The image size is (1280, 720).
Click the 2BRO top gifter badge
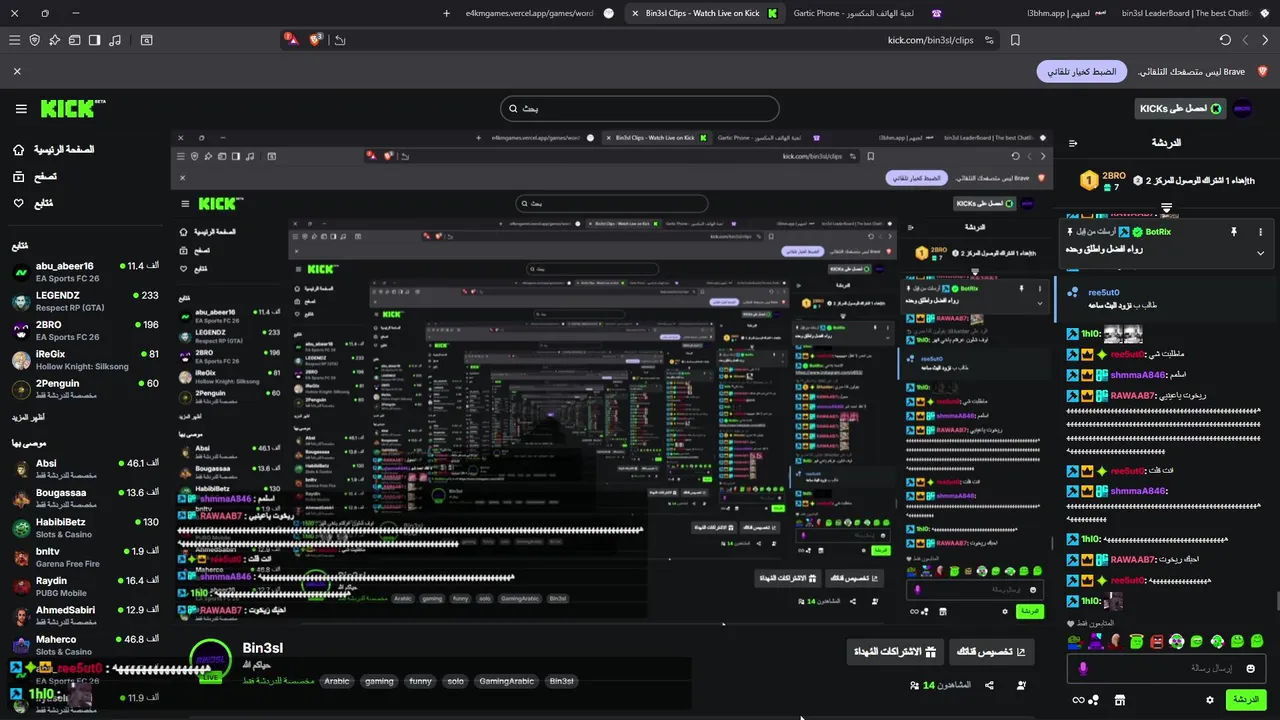click(x=1089, y=180)
